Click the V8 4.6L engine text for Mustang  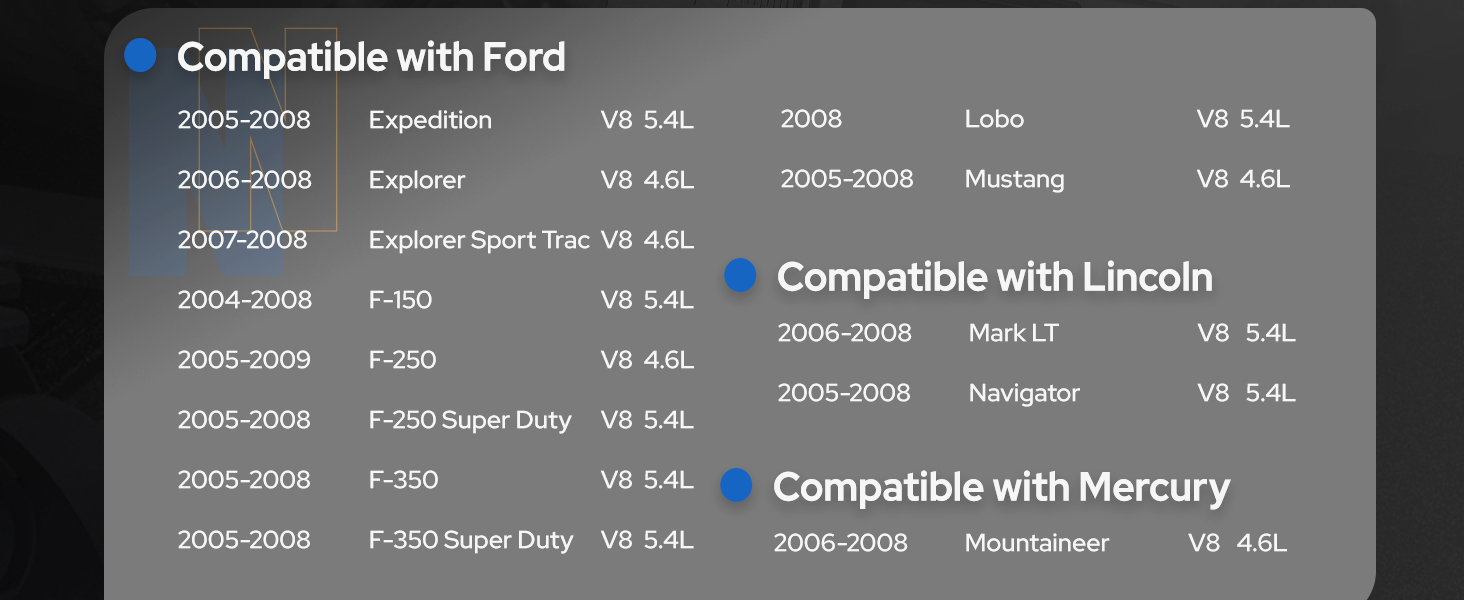click(x=1243, y=179)
